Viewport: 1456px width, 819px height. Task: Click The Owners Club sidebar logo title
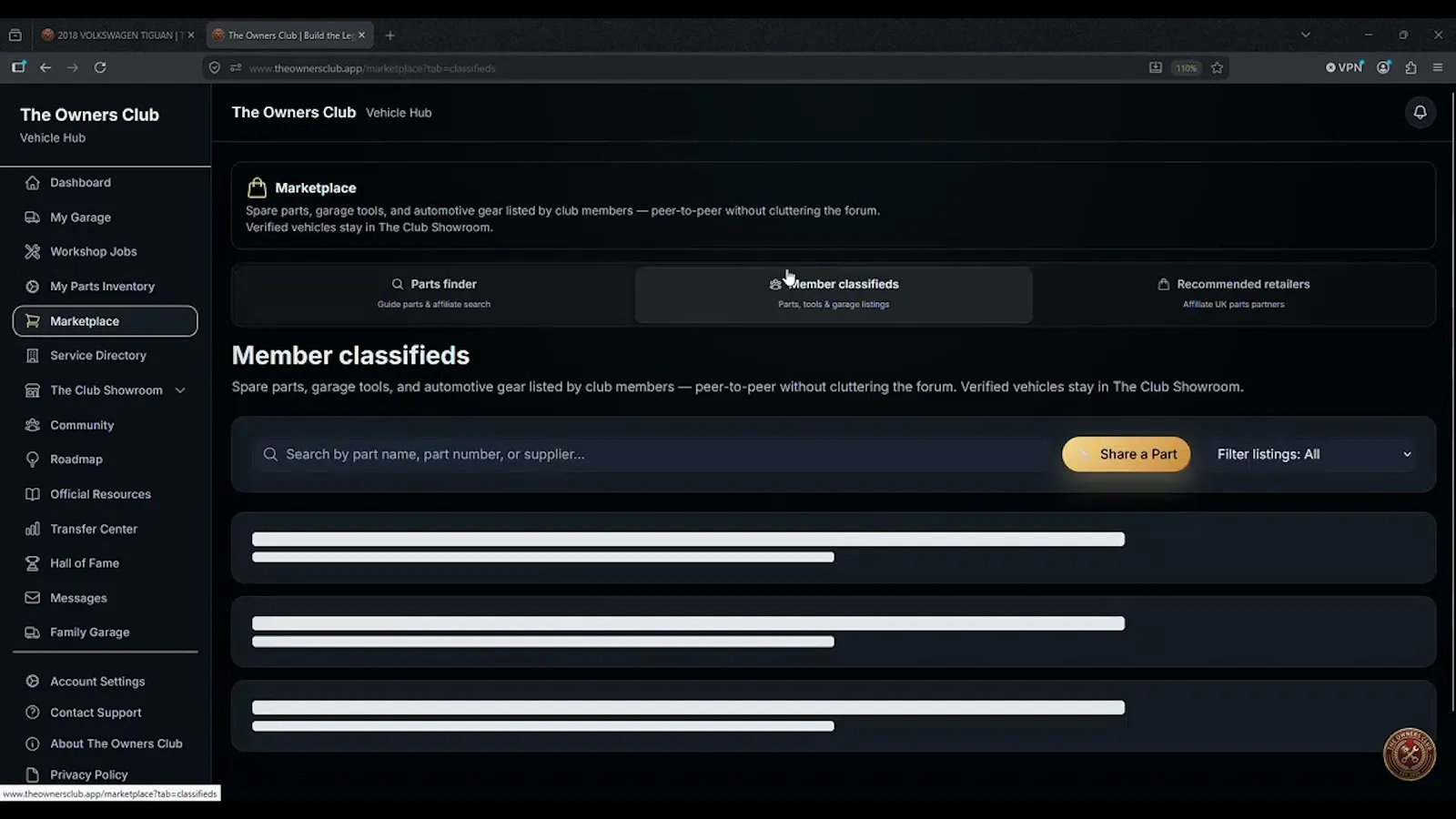[89, 115]
